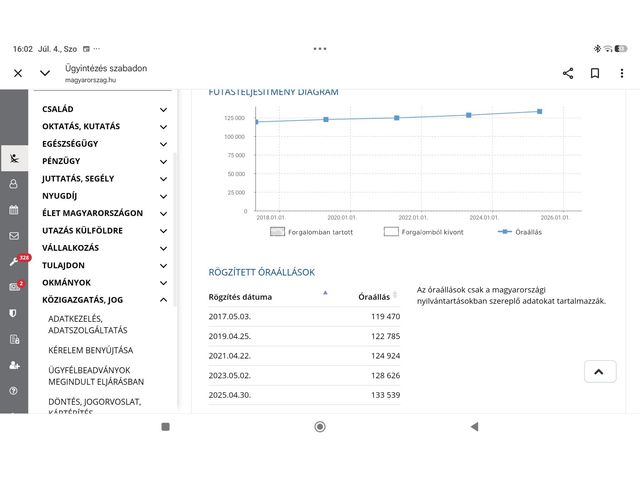Image resolution: width=640 pixels, height=480 pixels.
Task: Tap the battery status icon
Action: [x=621, y=49]
